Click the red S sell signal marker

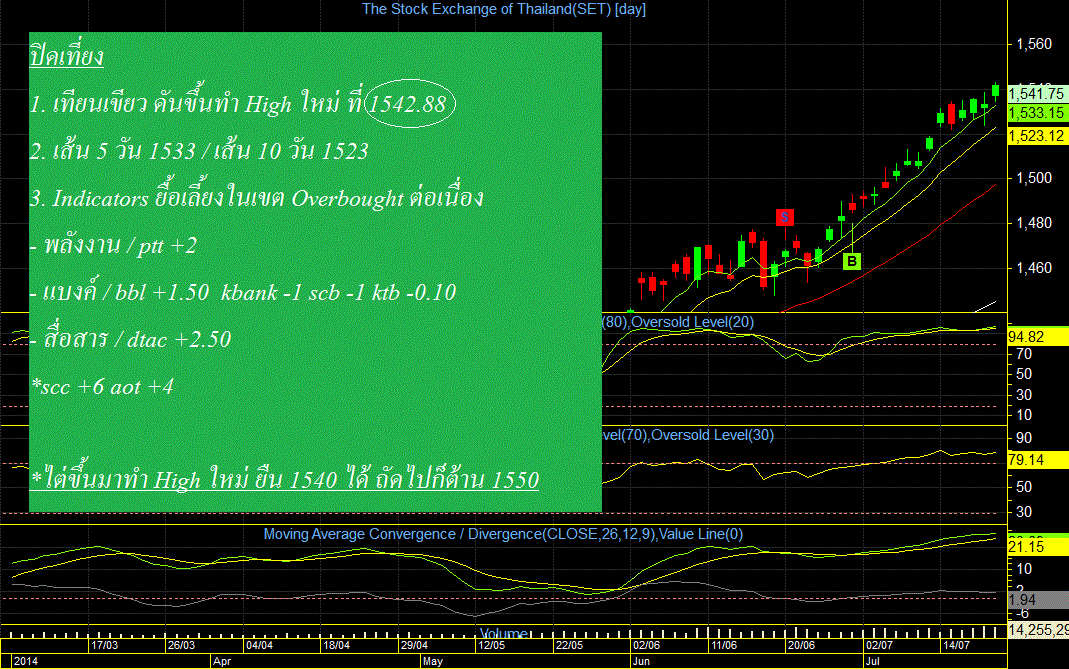pos(785,218)
